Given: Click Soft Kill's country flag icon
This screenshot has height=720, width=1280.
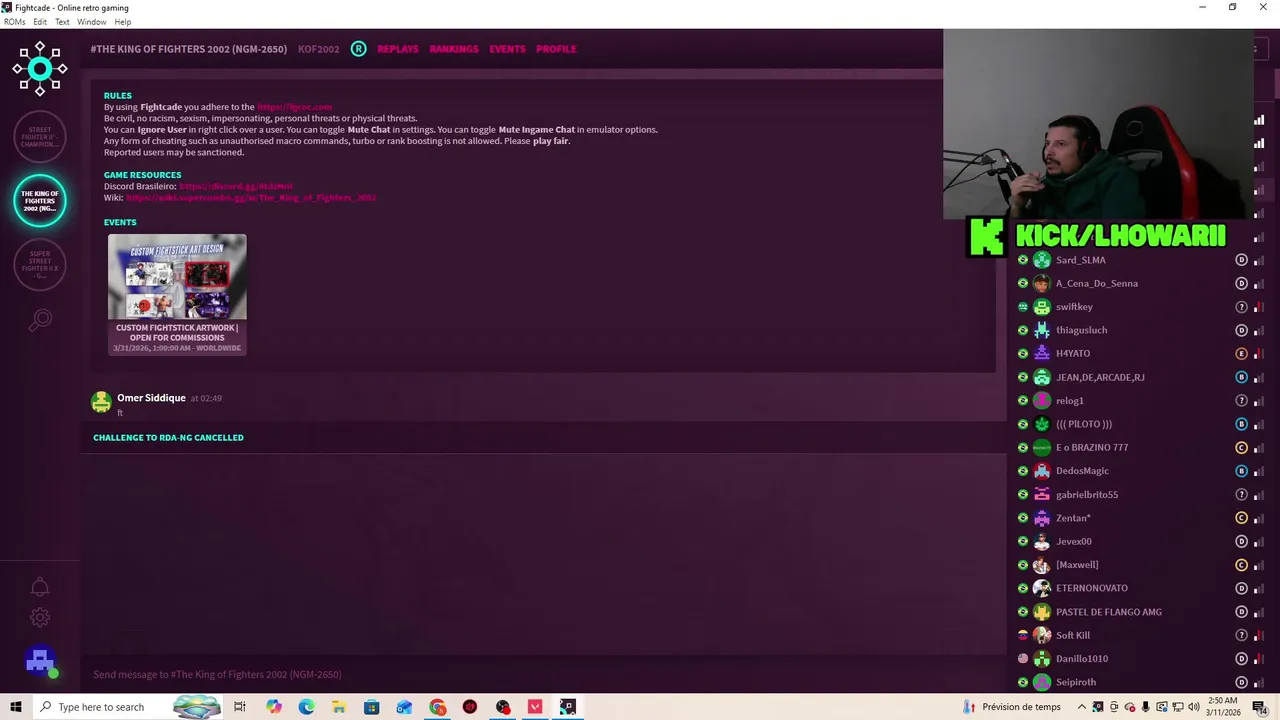Looking at the screenshot, I should (1022, 635).
